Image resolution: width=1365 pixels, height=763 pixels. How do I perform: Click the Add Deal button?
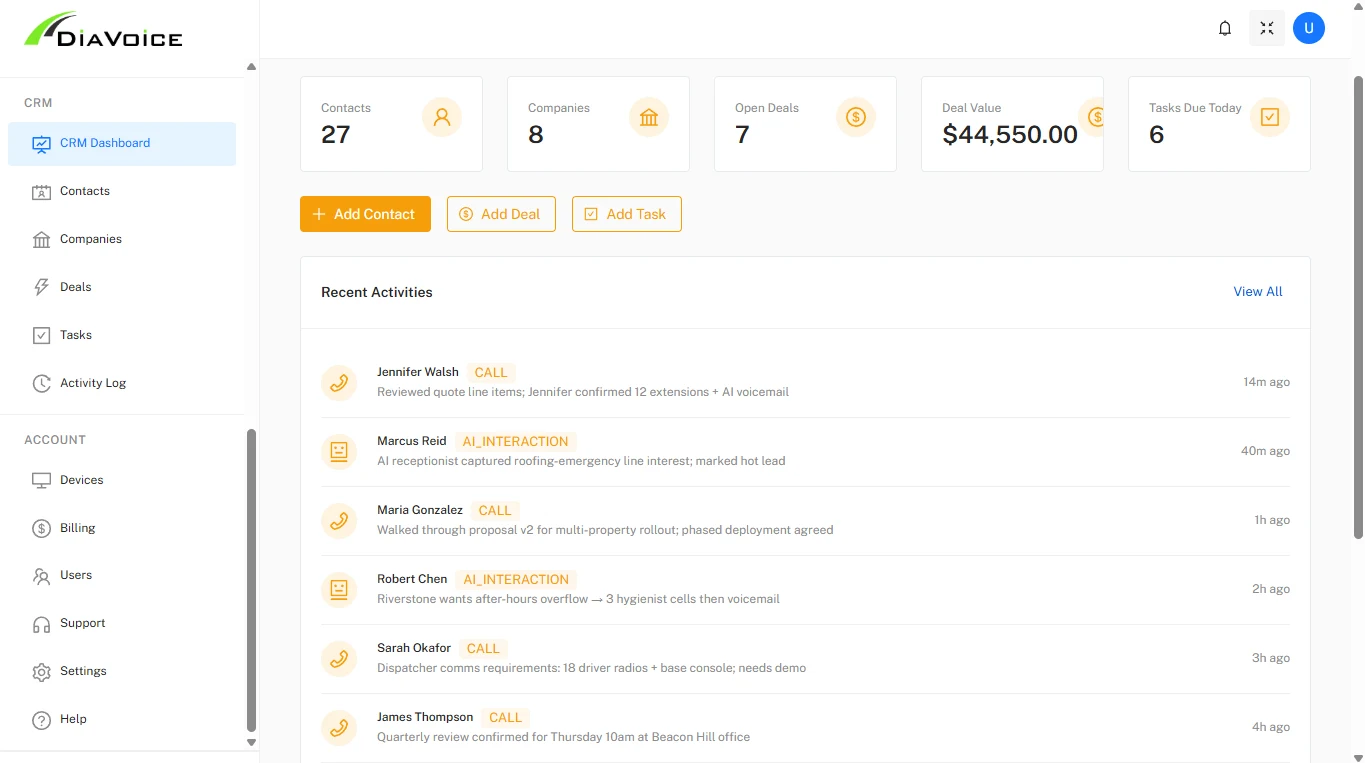tap(501, 214)
